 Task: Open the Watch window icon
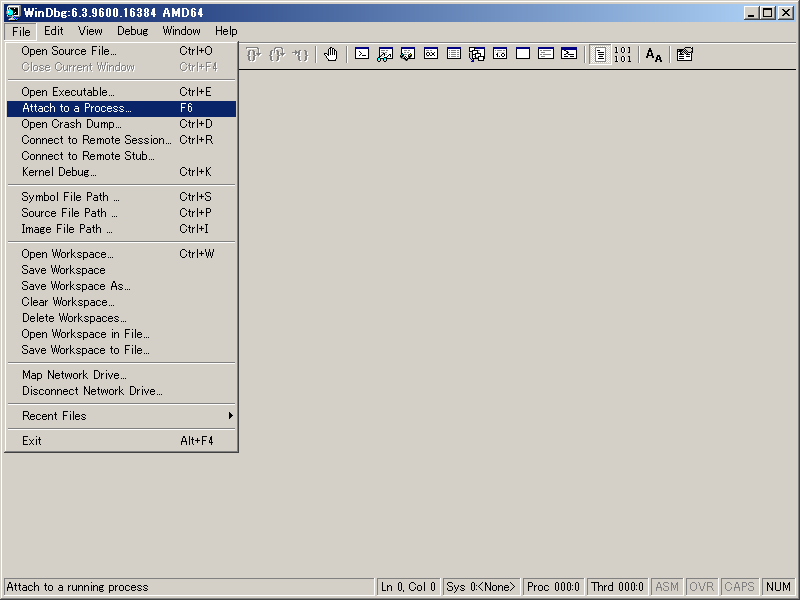385,54
